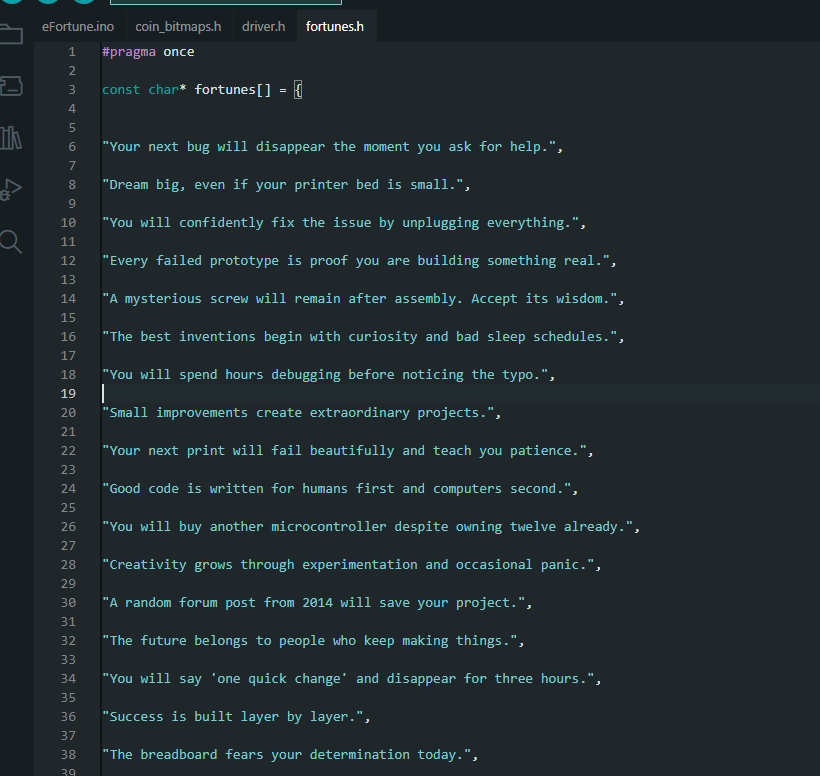This screenshot has width=820, height=776.
Task: Click 'You will spend hours debugging' line
Action: [328, 375]
